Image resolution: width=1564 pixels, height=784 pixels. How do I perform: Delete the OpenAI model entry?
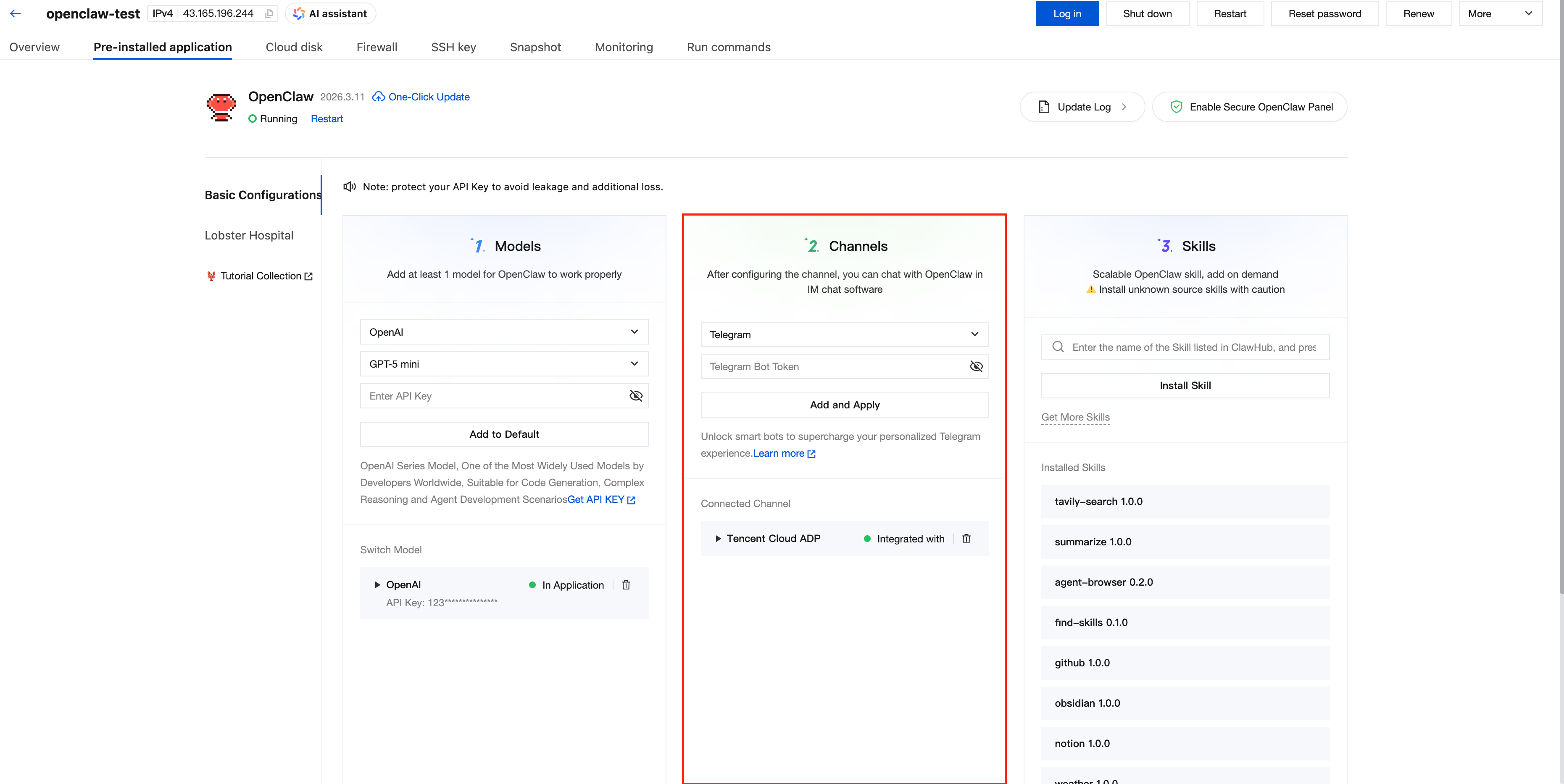626,585
